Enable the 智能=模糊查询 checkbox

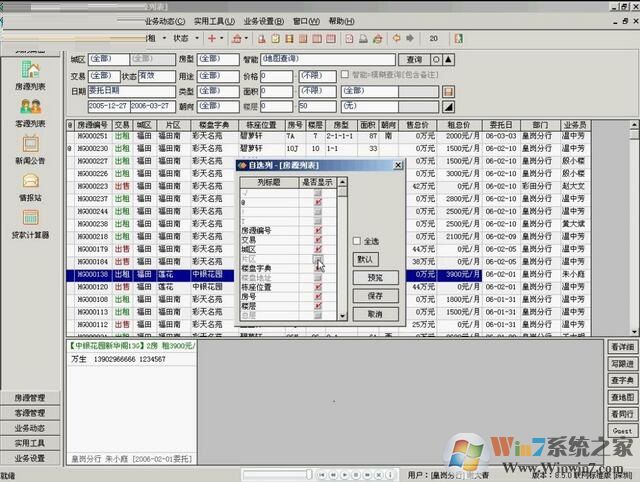(345, 75)
